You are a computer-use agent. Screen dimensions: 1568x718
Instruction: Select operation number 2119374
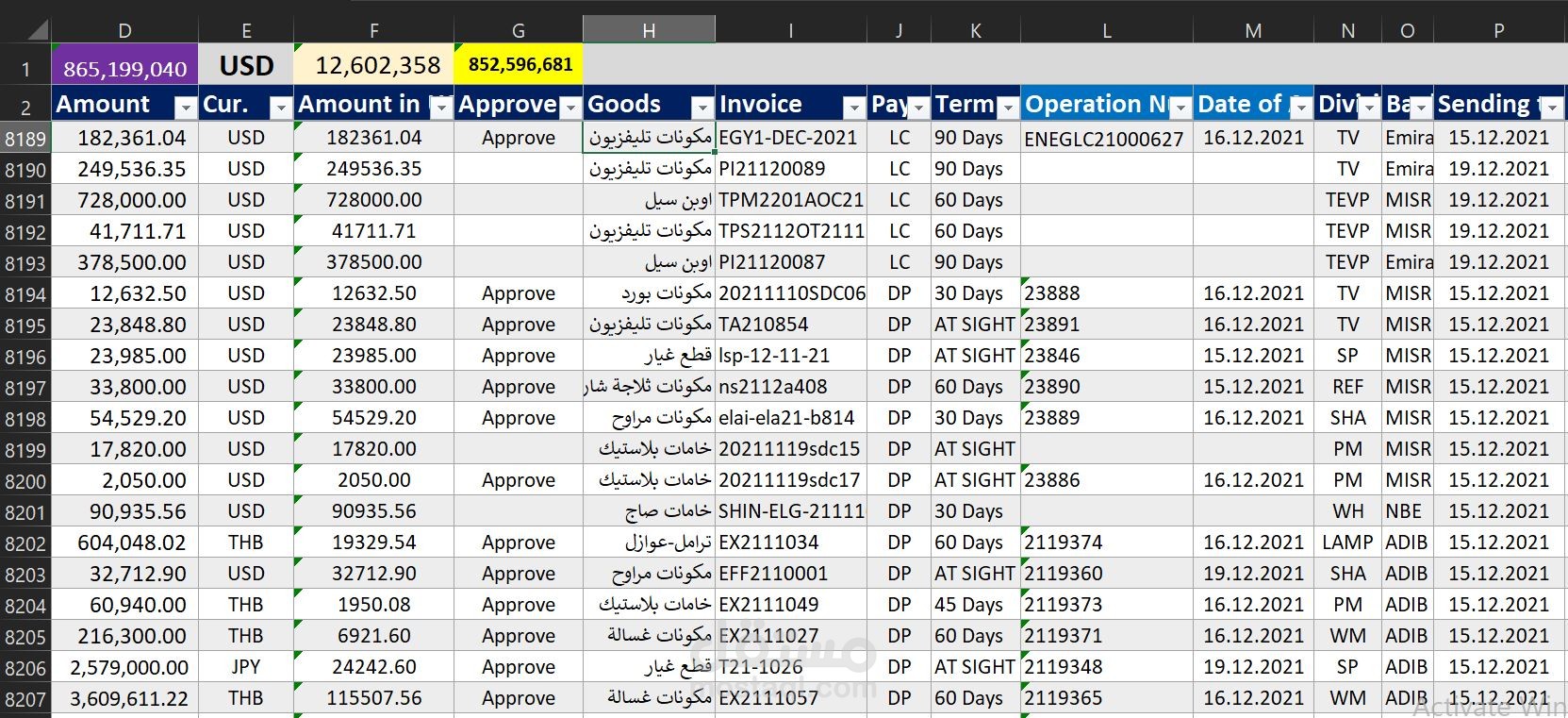(x=1106, y=543)
